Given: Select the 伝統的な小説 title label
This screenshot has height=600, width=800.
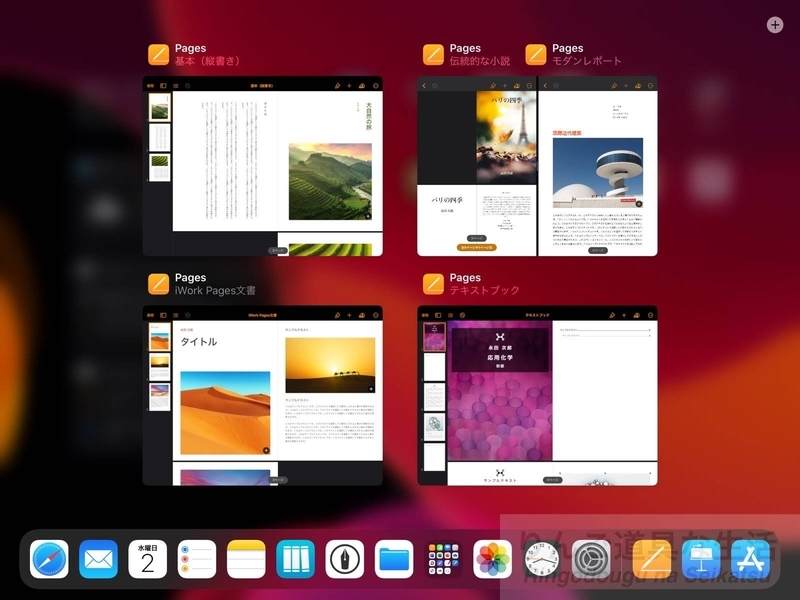Looking at the screenshot, I should [x=480, y=61].
